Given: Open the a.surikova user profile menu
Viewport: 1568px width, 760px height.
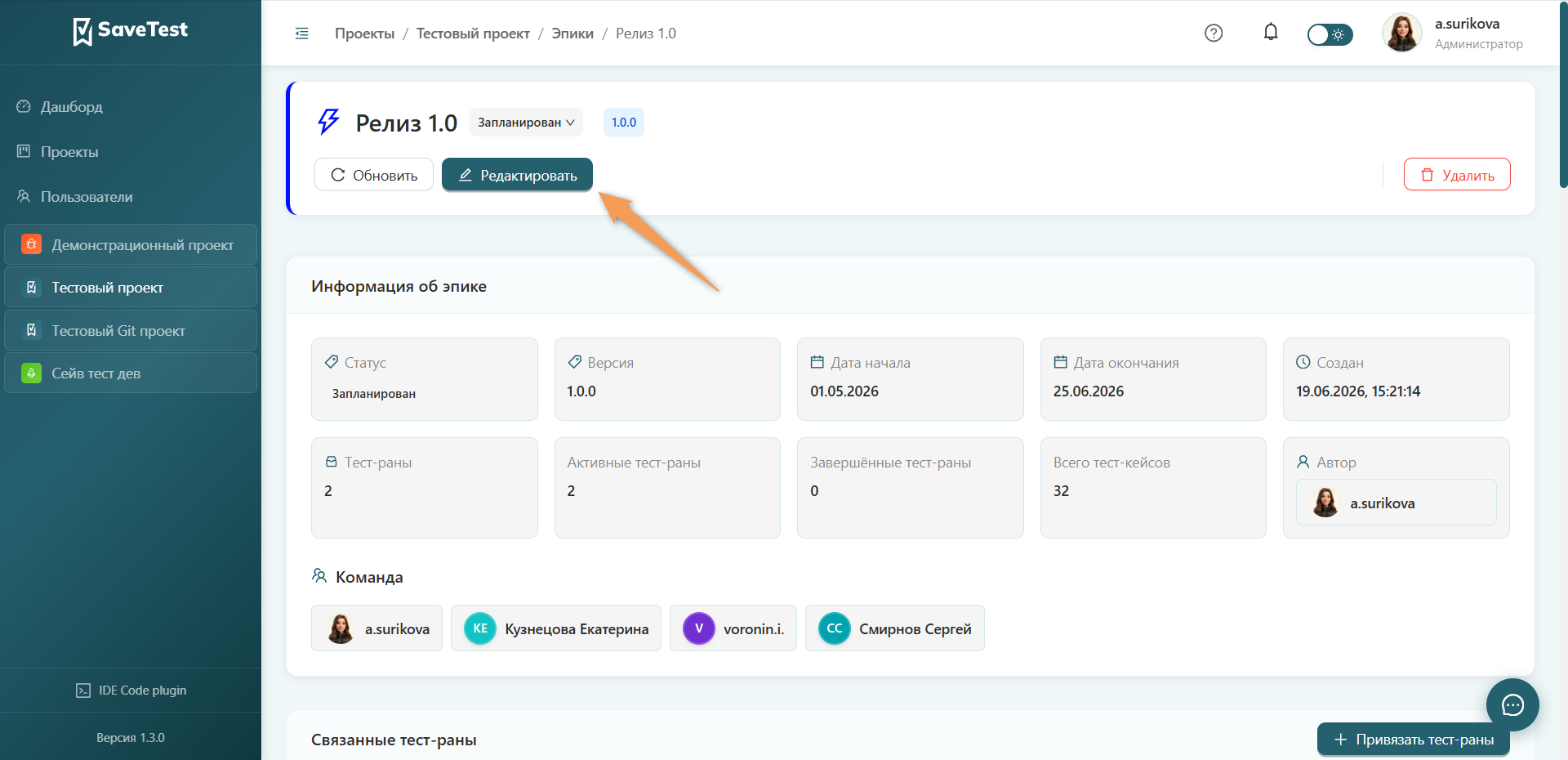Looking at the screenshot, I should point(1454,33).
